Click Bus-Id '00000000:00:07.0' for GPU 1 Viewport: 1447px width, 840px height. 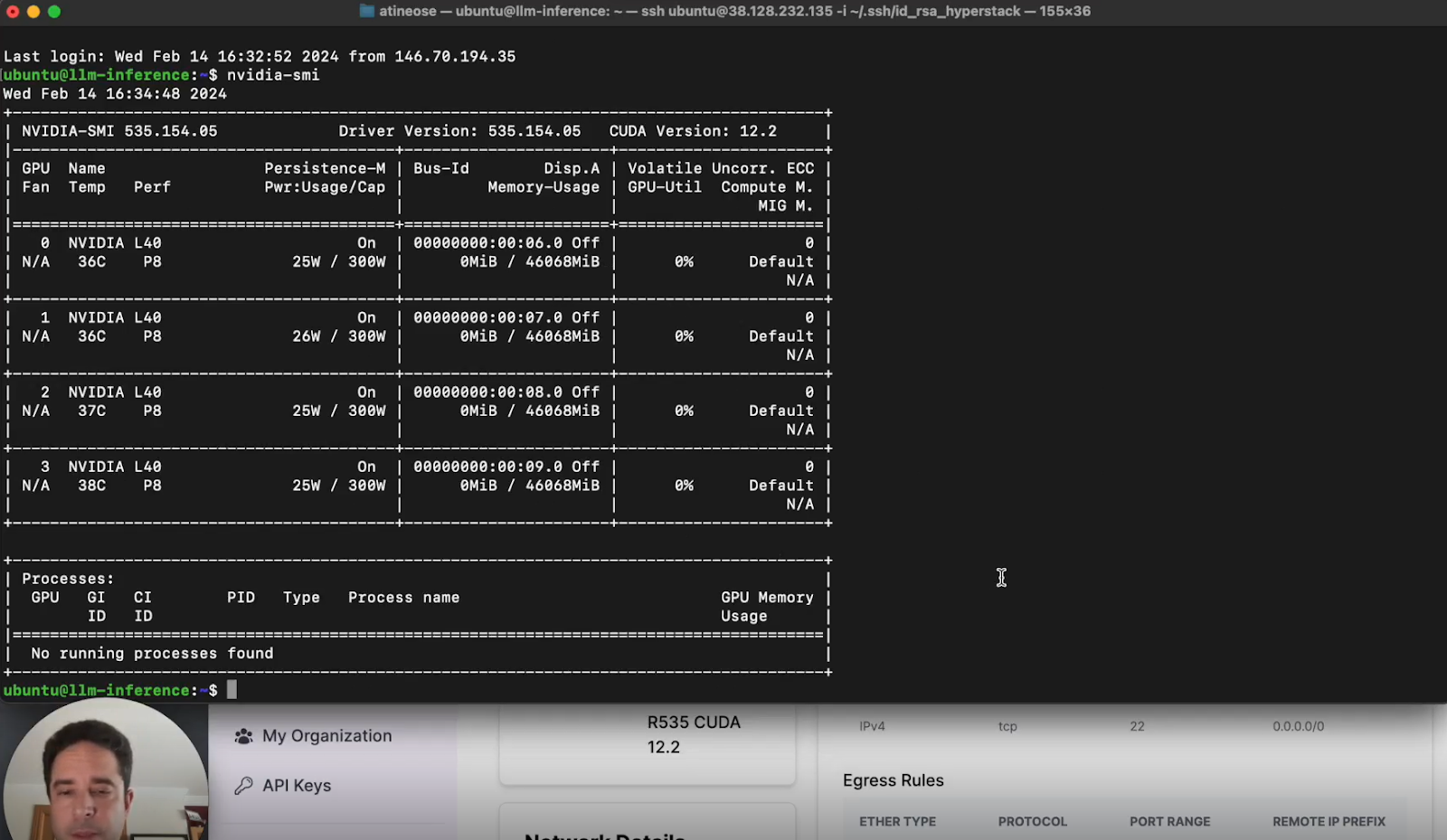(x=487, y=318)
